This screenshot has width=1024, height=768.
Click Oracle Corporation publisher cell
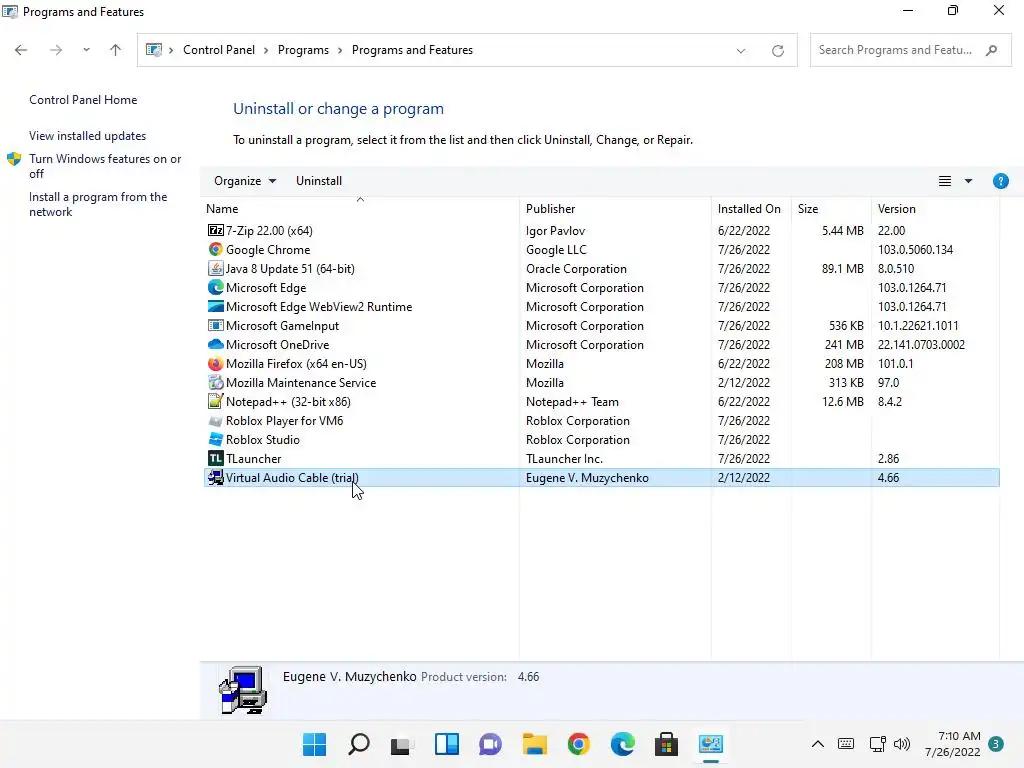[x=576, y=268]
